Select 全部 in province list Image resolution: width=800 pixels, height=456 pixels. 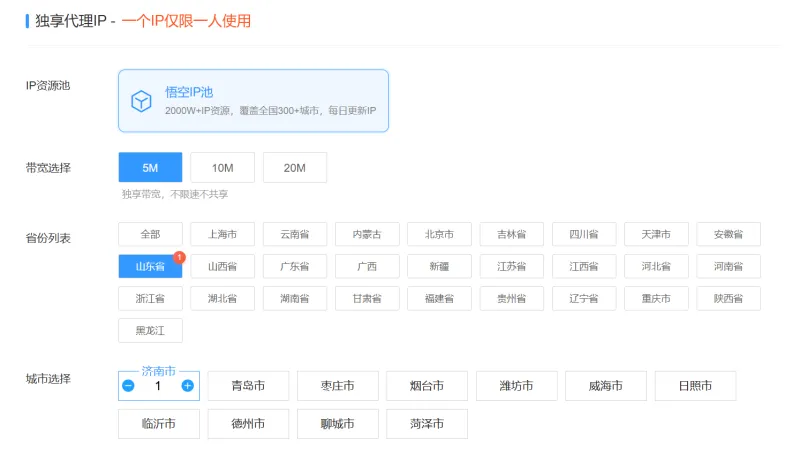click(150, 234)
